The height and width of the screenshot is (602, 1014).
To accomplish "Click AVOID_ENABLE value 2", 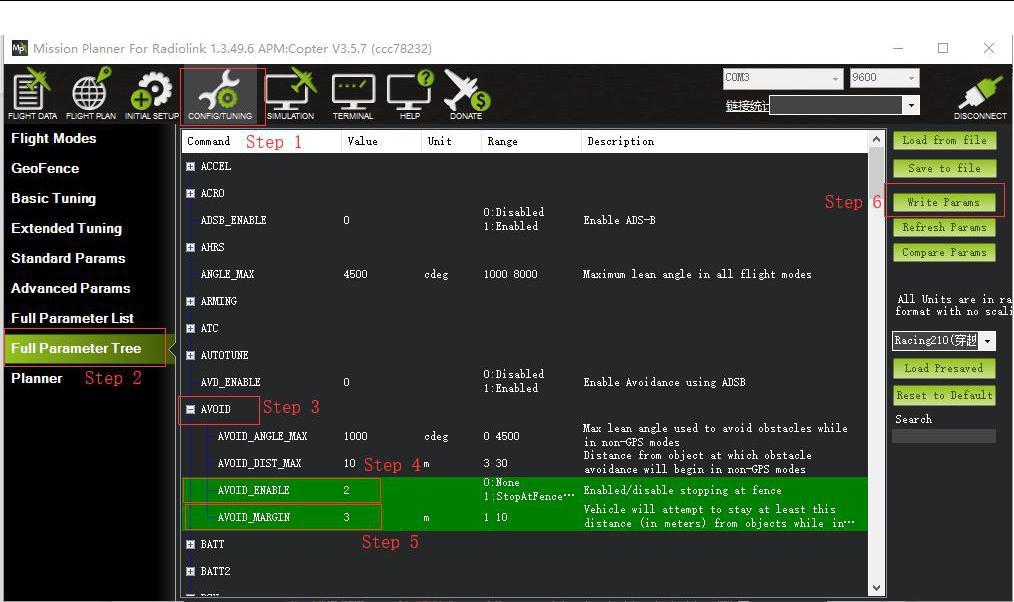I will [x=347, y=490].
